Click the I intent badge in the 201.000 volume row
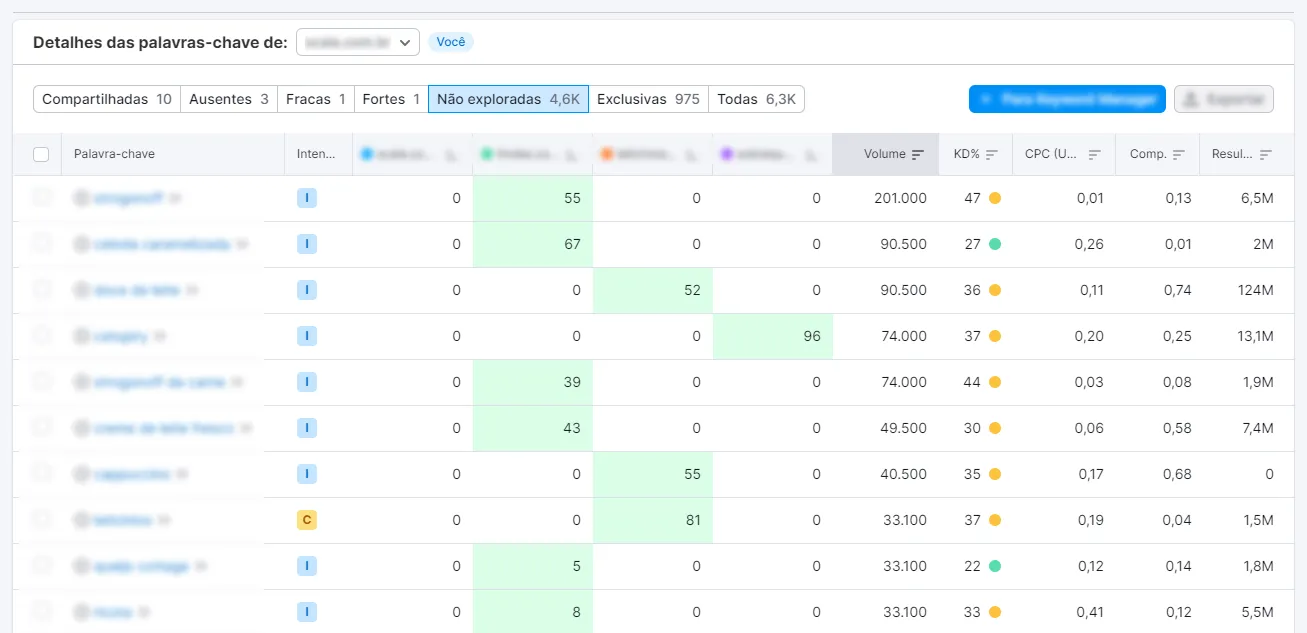This screenshot has height=633, width=1307. tap(307, 198)
